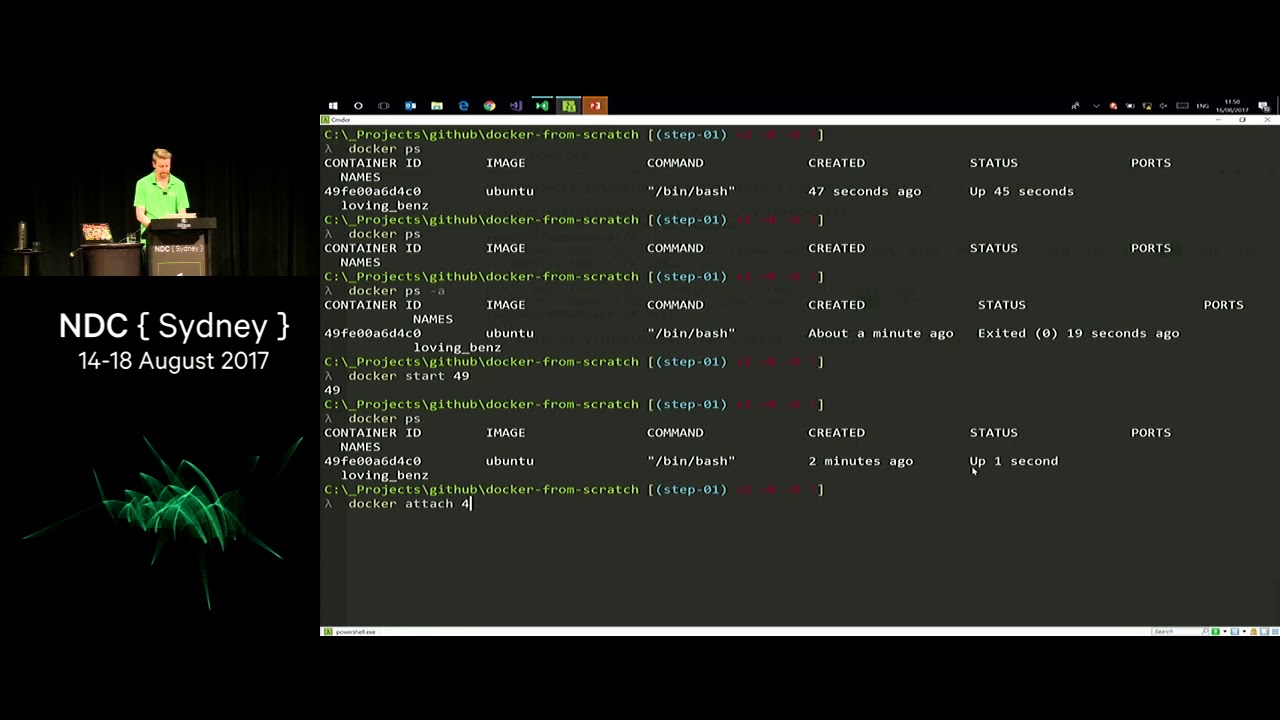The image size is (1280, 720).
Task: Click the 'Up 45 seconds' status text
Action: coord(1022,191)
